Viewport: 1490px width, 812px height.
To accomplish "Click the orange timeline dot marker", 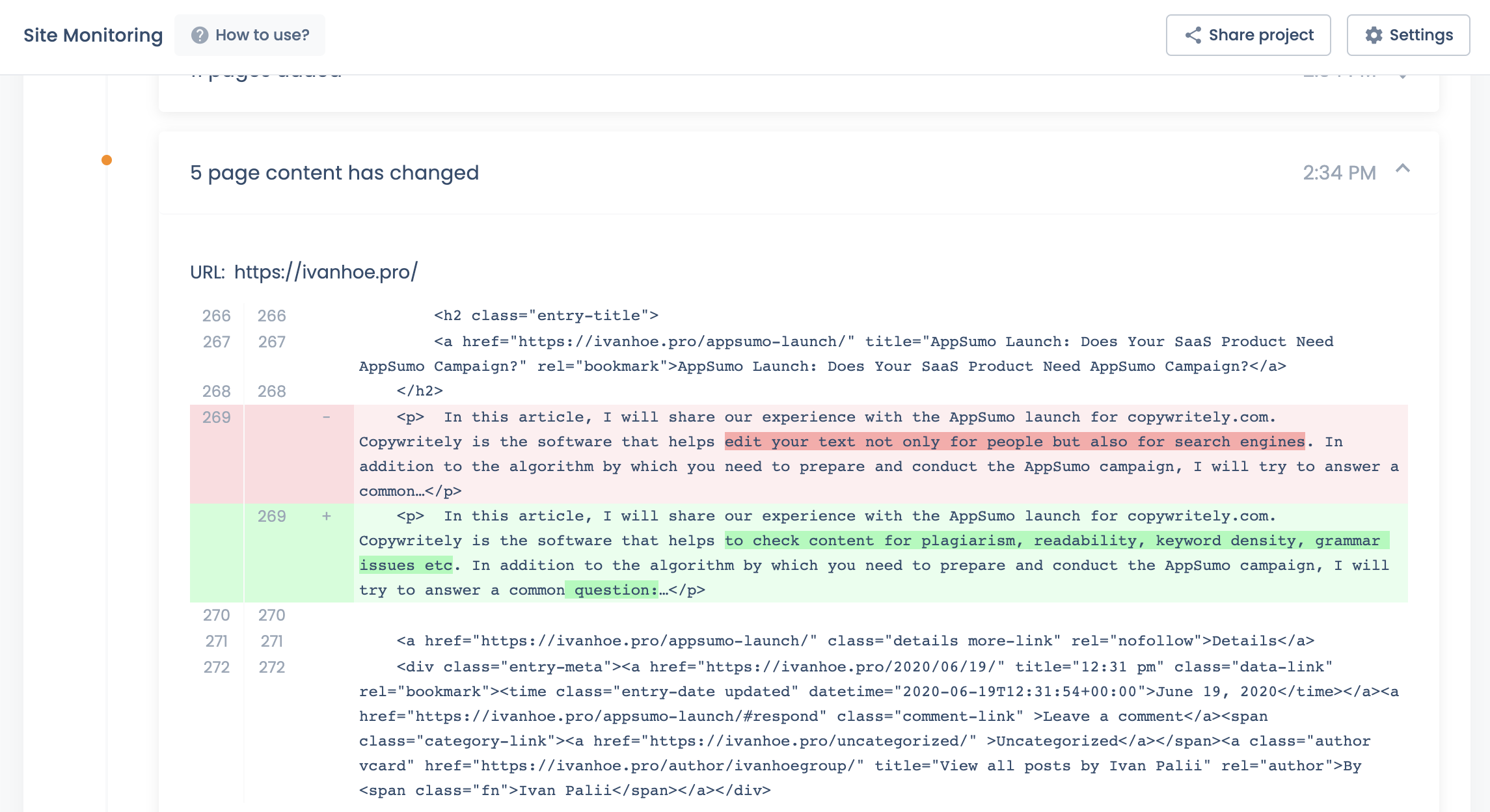I will pos(107,160).
